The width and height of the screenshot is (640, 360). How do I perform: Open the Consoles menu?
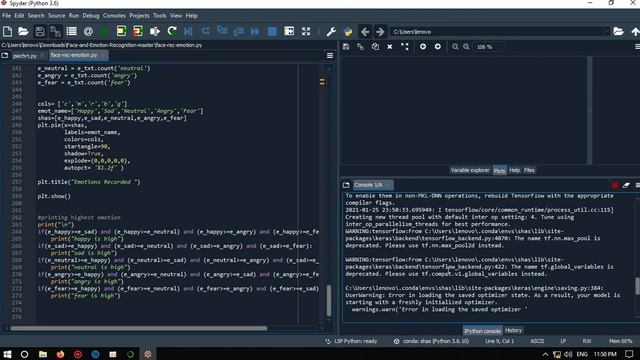[x=114, y=16]
